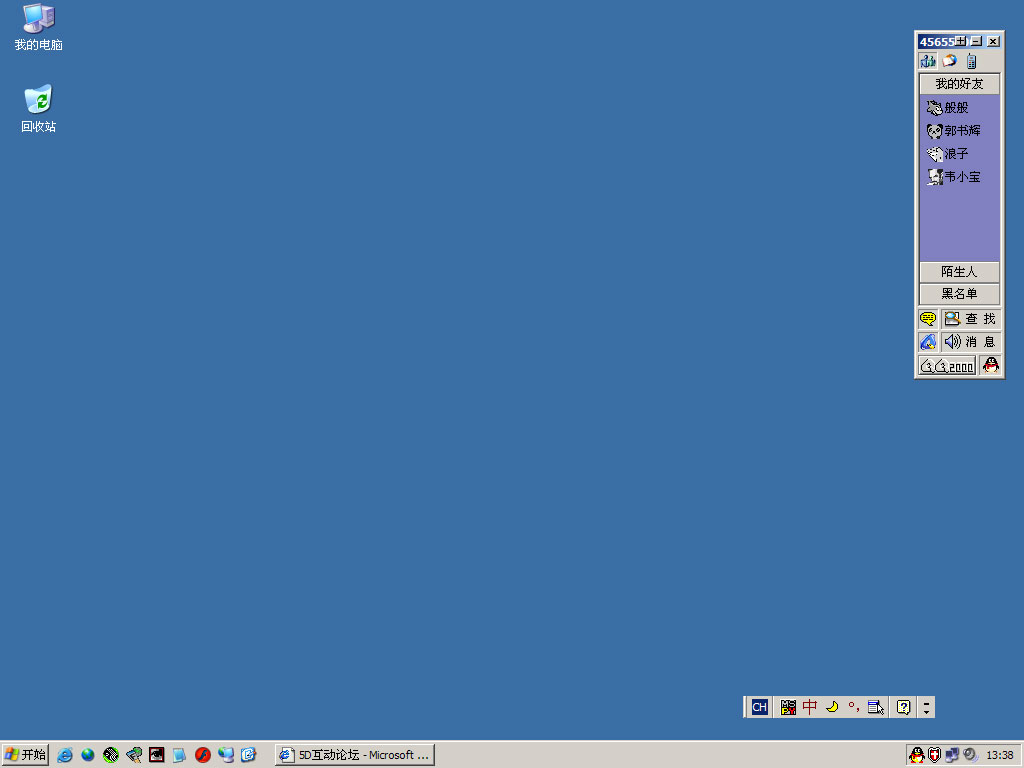Toggle Chinese punctuation mode on language bar
Screen dimensions: 1024x768
point(854,707)
